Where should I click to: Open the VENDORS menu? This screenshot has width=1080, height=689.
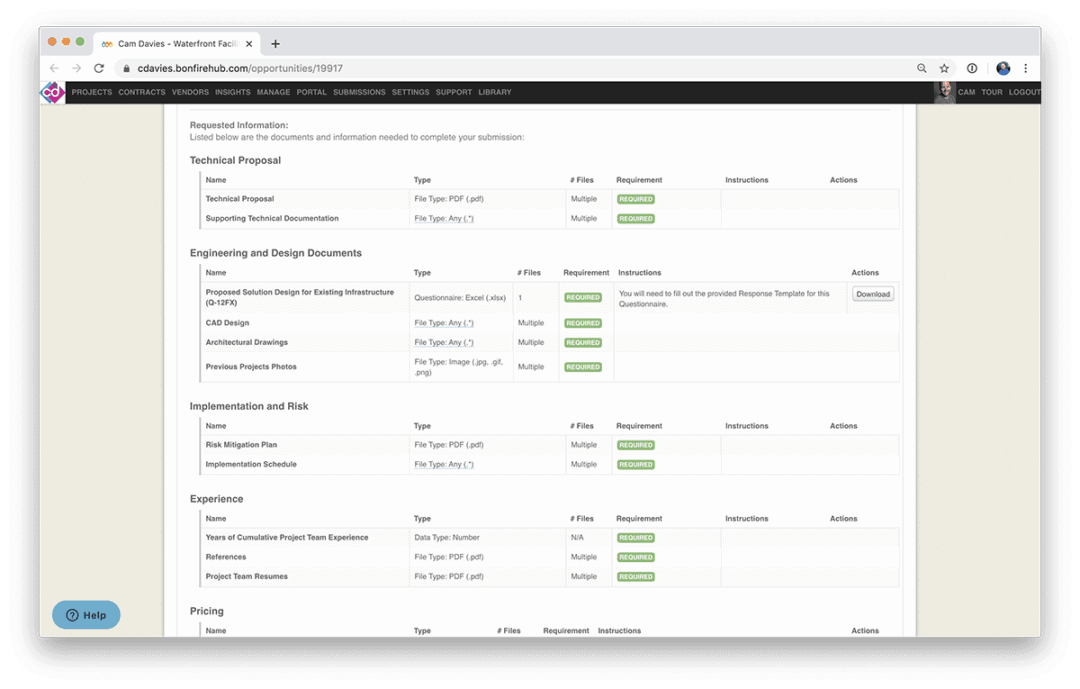tap(189, 92)
